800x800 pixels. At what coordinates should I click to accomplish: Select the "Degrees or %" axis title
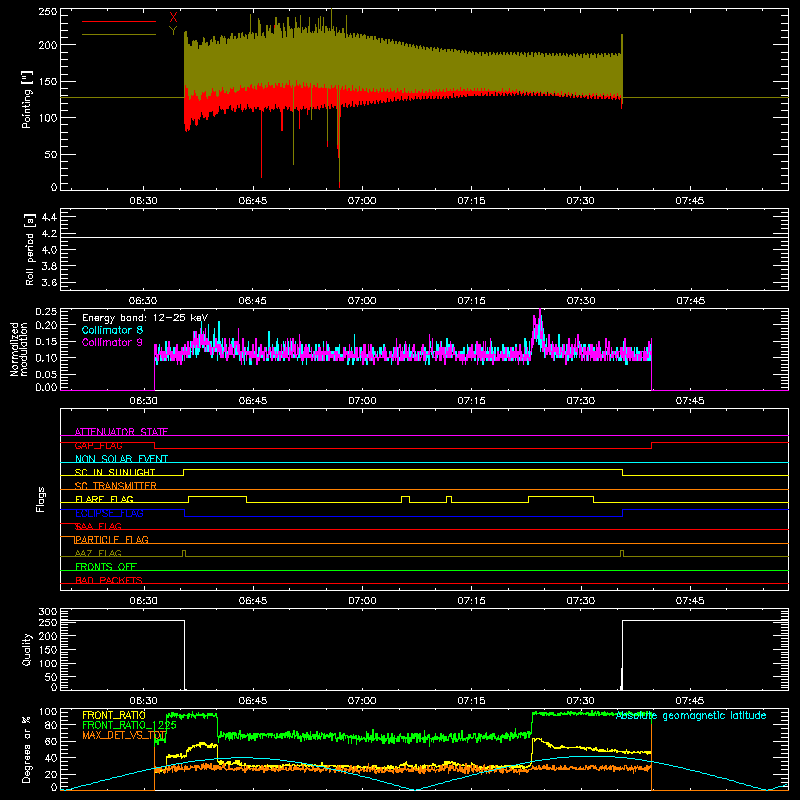click(27, 749)
